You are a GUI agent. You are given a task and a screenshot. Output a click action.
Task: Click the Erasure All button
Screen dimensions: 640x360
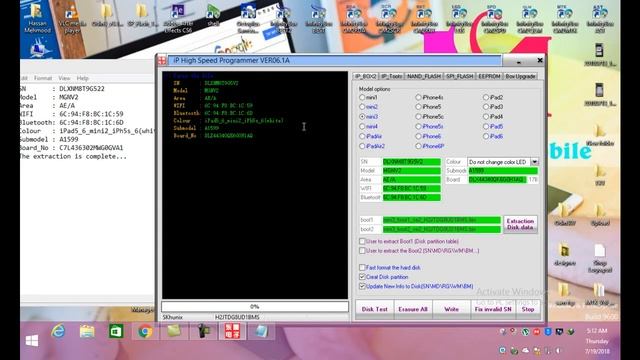click(x=413, y=309)
